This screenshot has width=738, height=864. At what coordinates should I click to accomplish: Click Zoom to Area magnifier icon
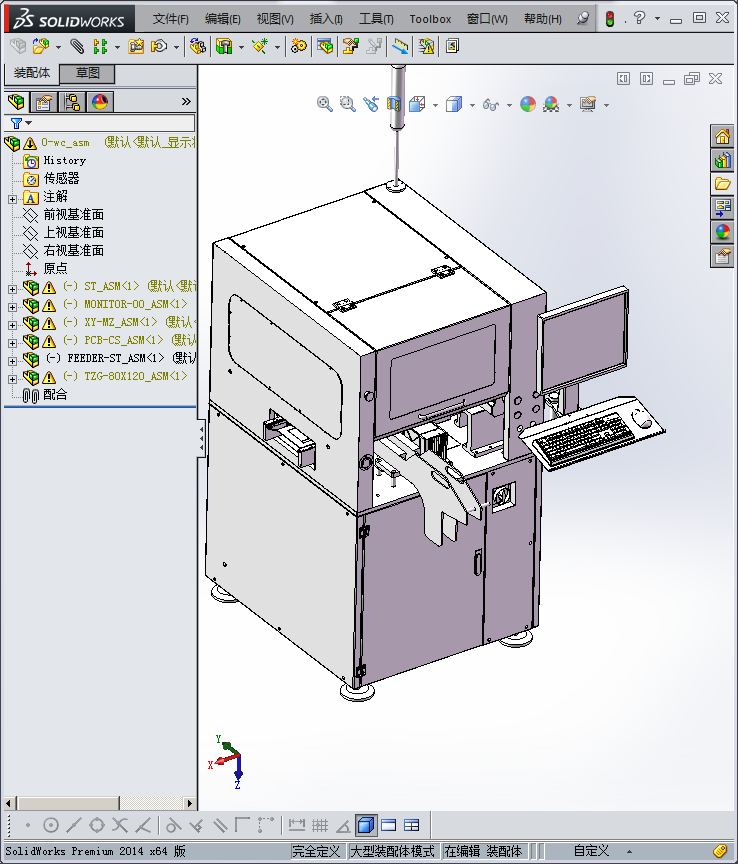click(x=348, y=104)
